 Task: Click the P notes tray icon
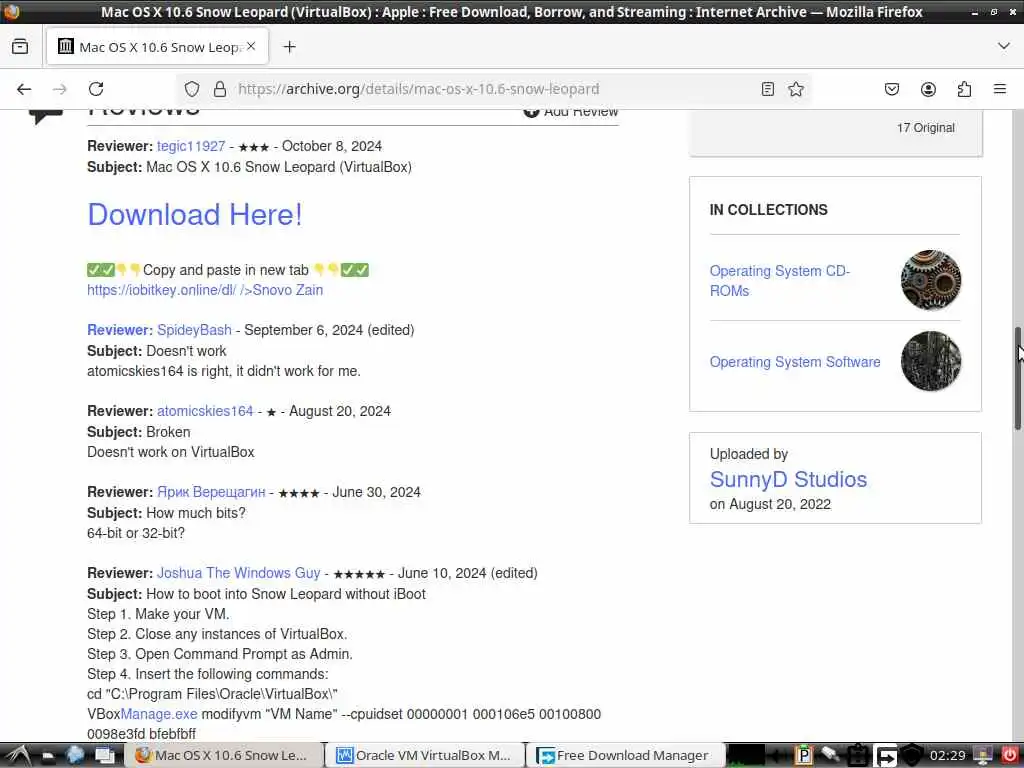(803, 756)
